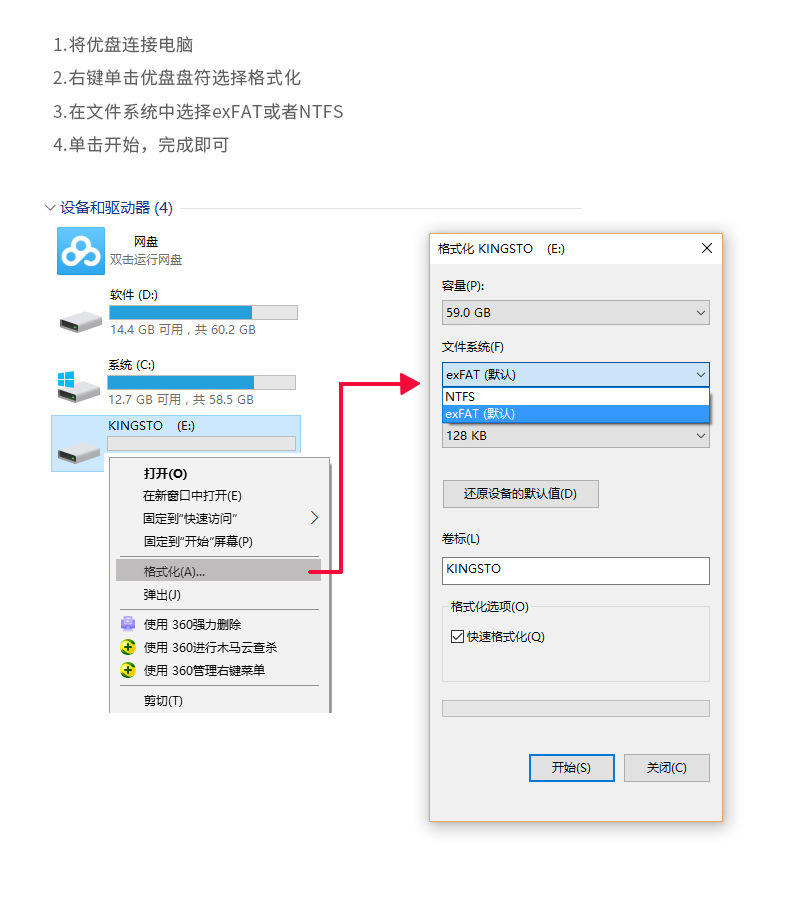This screenshot has width=790, height=900.
Task: Click the D: drive usage bar
Action: click(203, 312)
